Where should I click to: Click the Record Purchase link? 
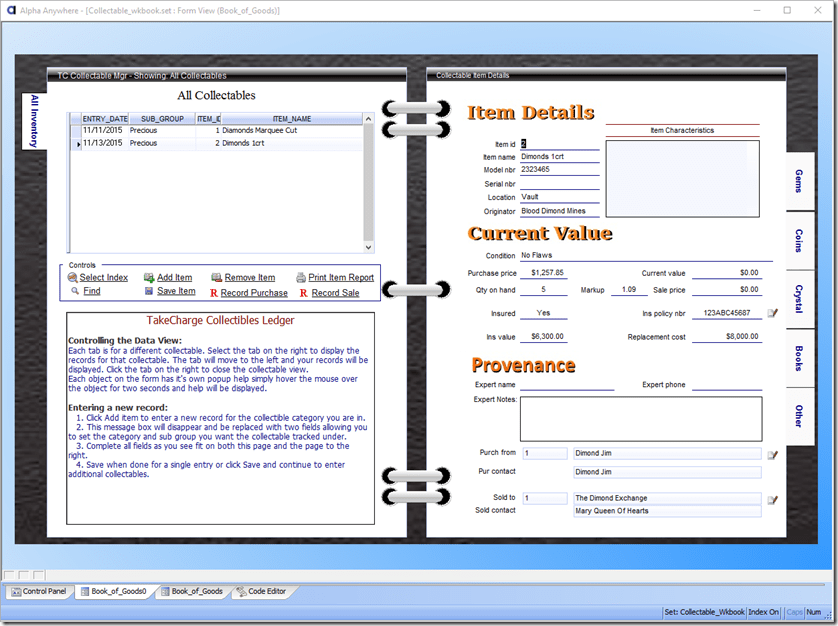pyautogui.click(x=254, y=293)
